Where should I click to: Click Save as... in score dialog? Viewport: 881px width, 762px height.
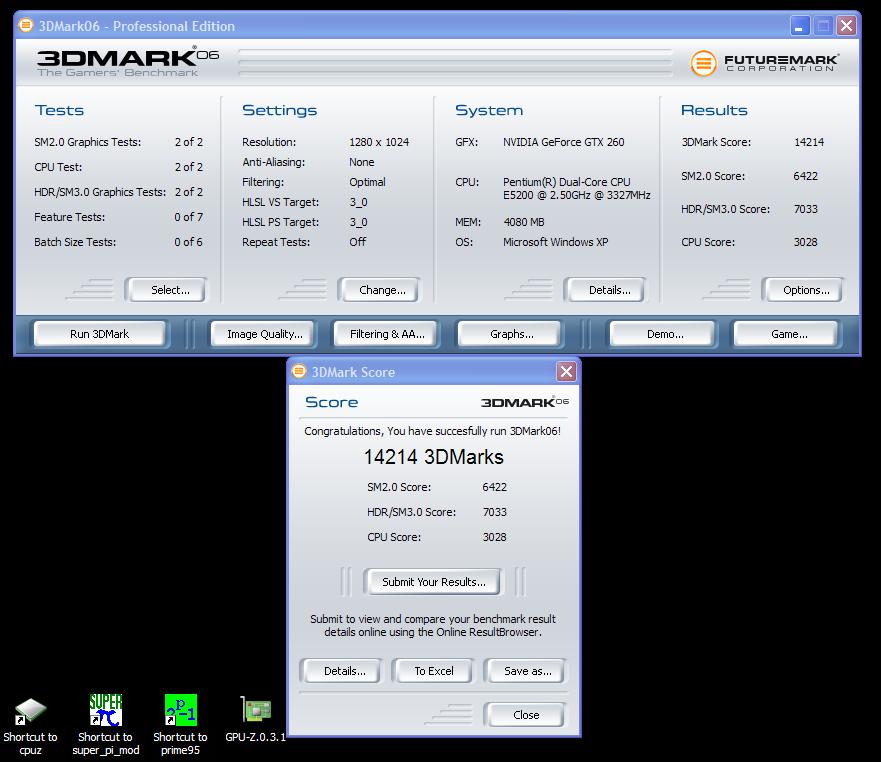[528, 671]
